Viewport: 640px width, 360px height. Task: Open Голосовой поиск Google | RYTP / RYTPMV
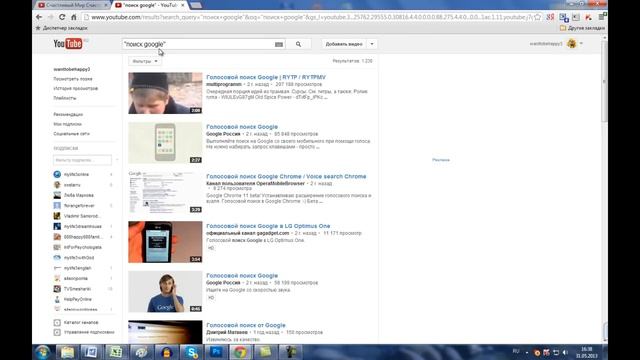[266, 77]
